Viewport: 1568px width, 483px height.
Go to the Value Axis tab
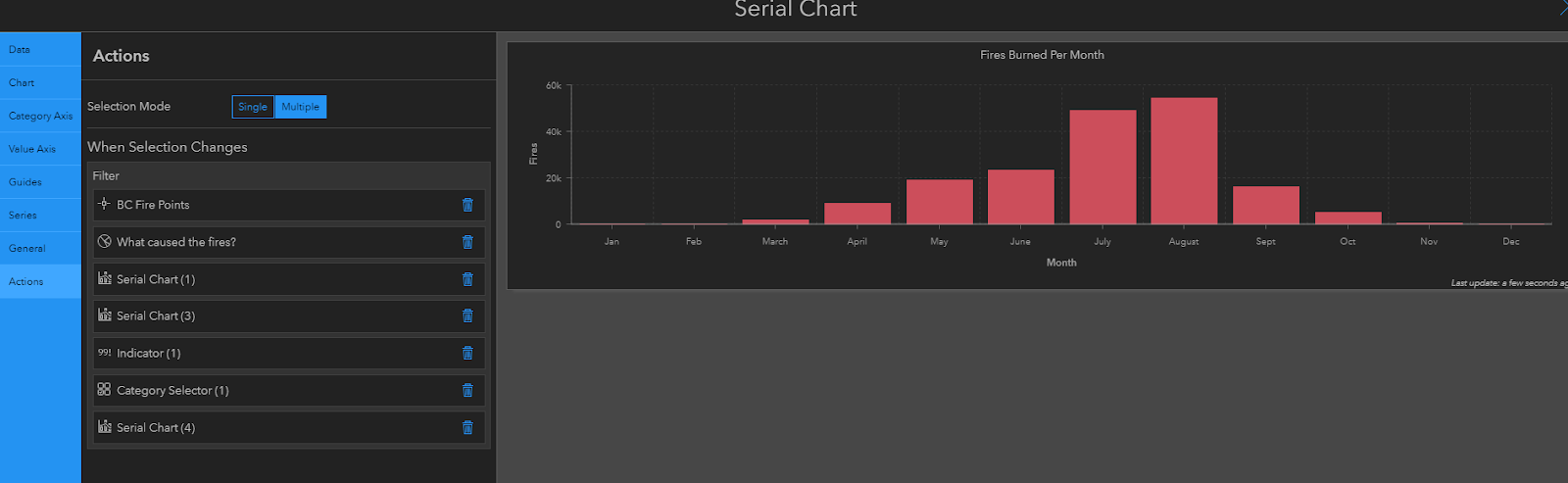click(x=40, y=149)
